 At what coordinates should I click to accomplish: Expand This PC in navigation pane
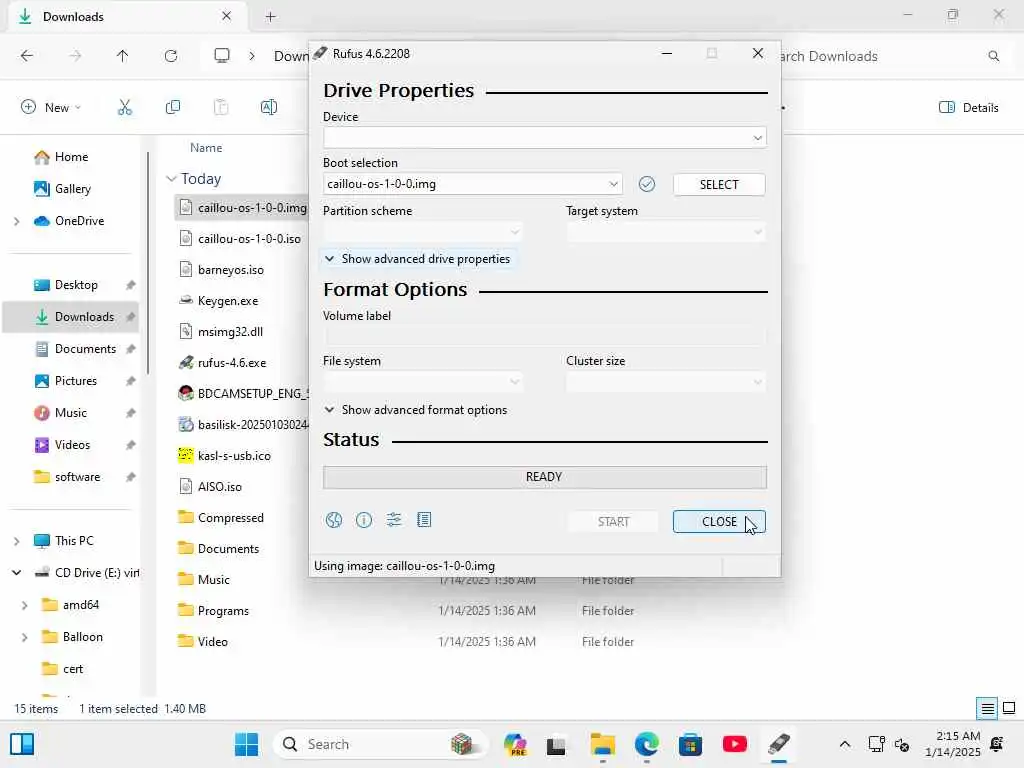coord(16,541)
